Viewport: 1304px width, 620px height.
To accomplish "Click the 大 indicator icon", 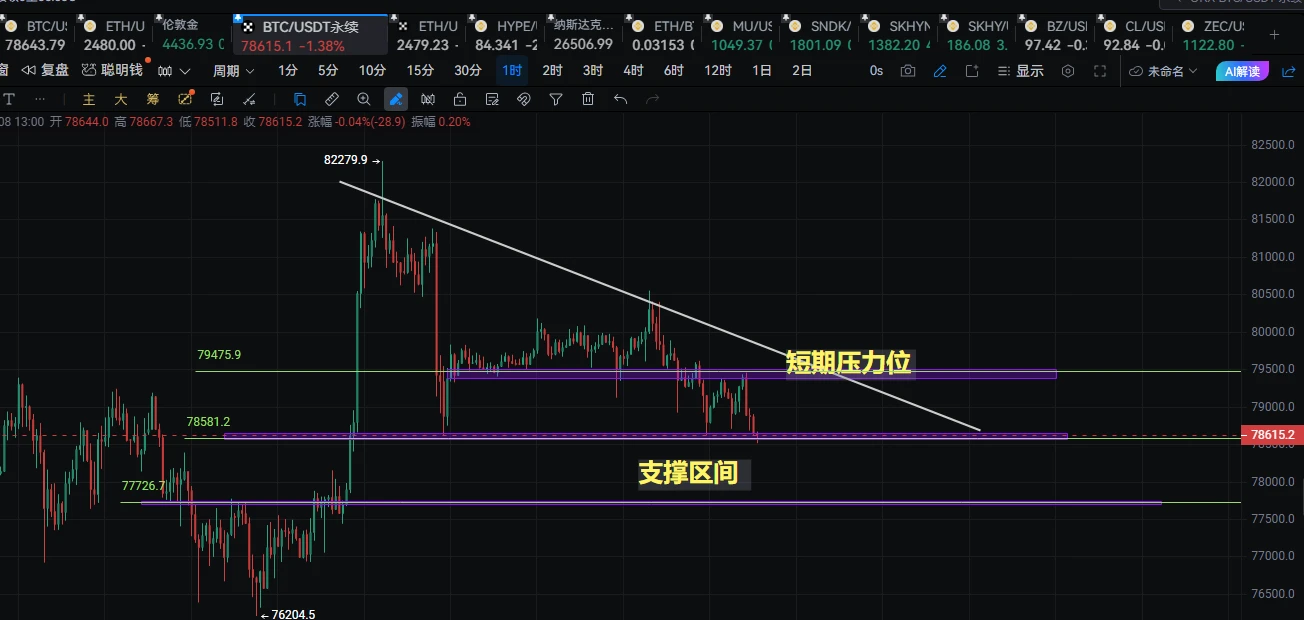I will click(121, 99).
